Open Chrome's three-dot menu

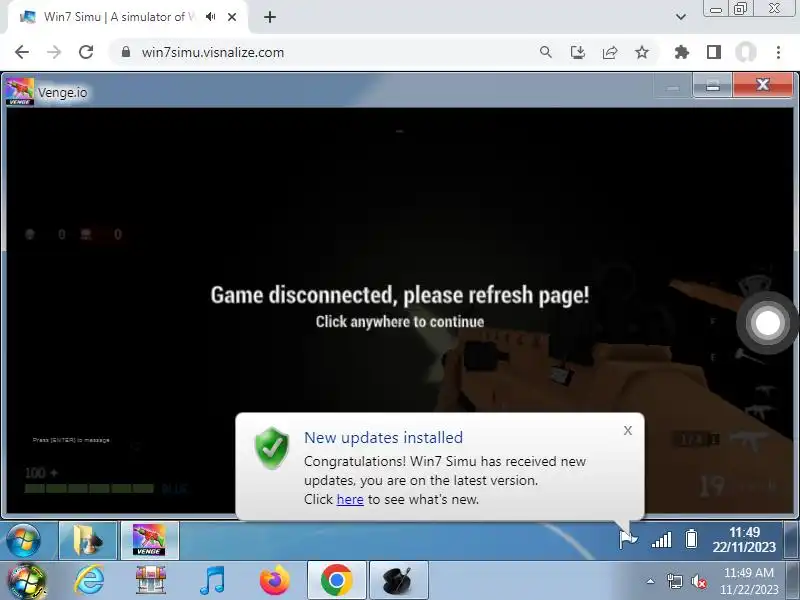click(778, 52)
